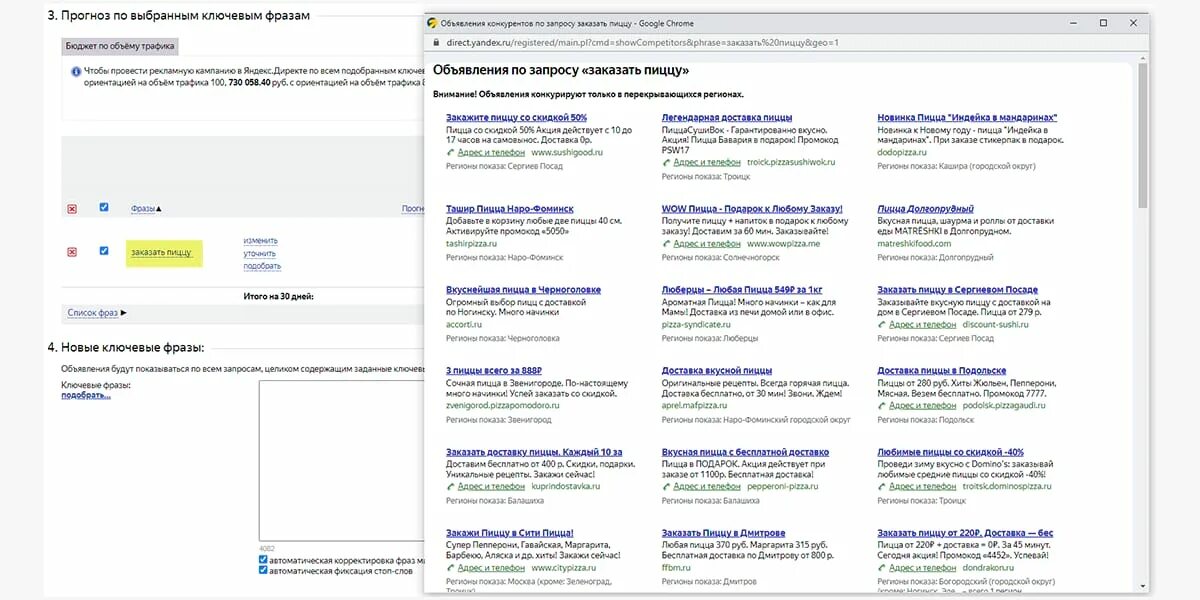Screen dimensions: 1200x600
Task: Open ad 'Доставка пиццы в Подольске'
Action: coord(942,371)
